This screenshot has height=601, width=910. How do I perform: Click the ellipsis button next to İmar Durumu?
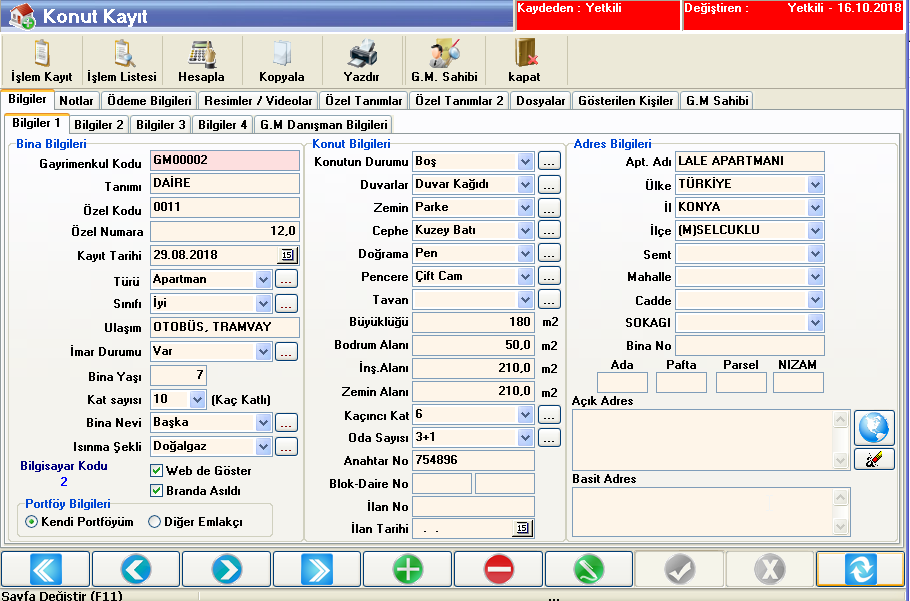pyautogui.click(x=286, y=351)
